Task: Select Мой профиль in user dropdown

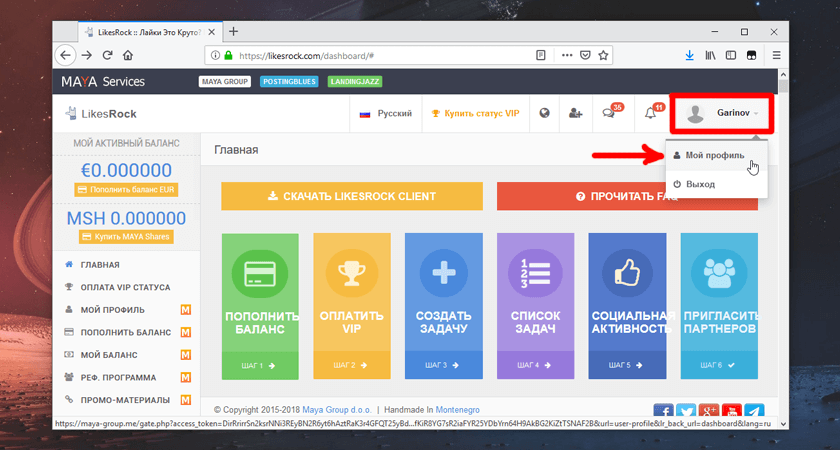Action: click(x=716, y=155)
